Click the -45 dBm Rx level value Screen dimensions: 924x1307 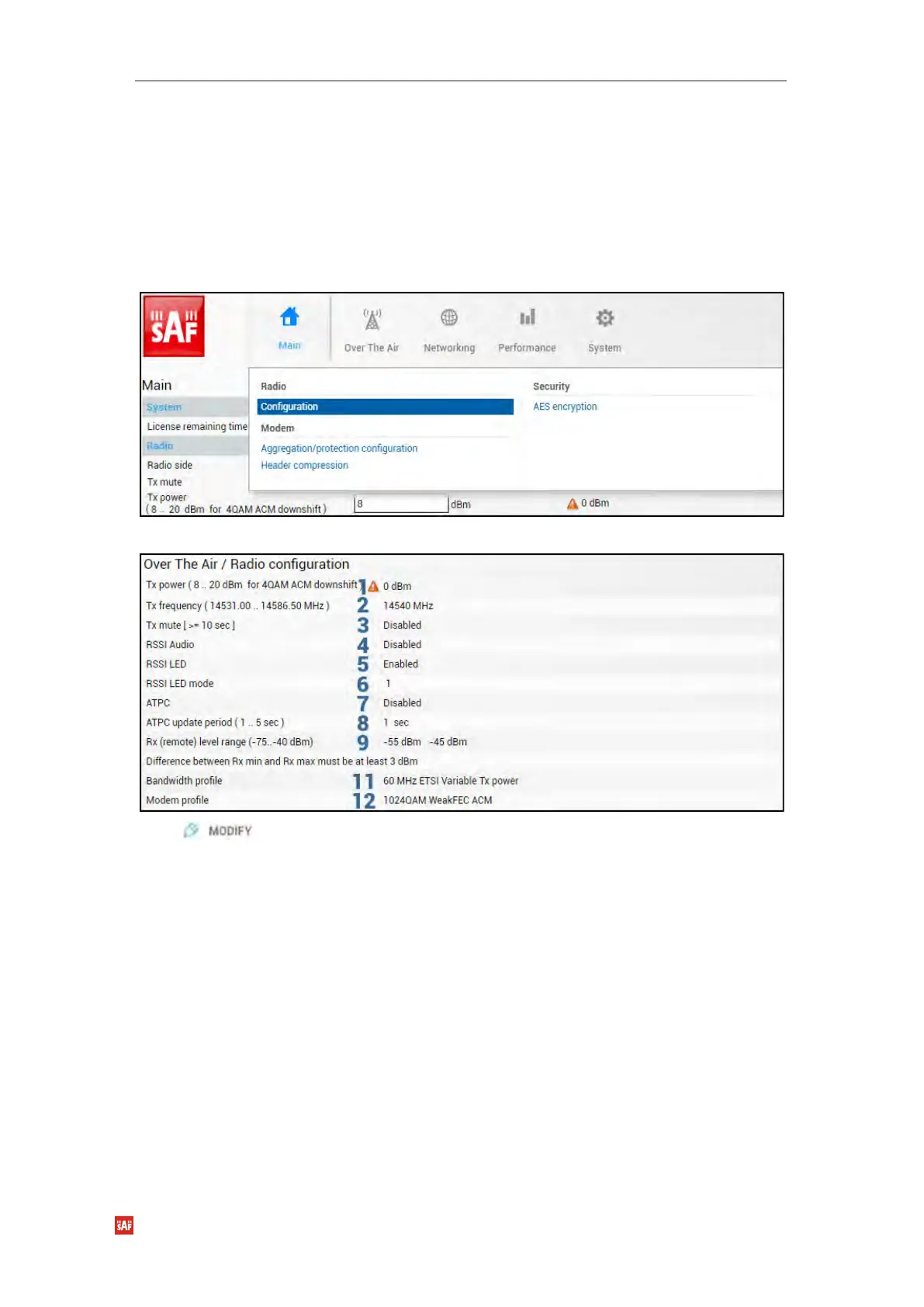[448, 742]
